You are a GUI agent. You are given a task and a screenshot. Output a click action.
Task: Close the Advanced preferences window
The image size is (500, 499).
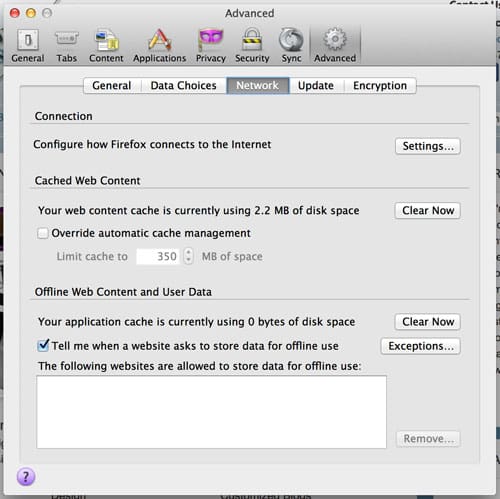[15, 13]
